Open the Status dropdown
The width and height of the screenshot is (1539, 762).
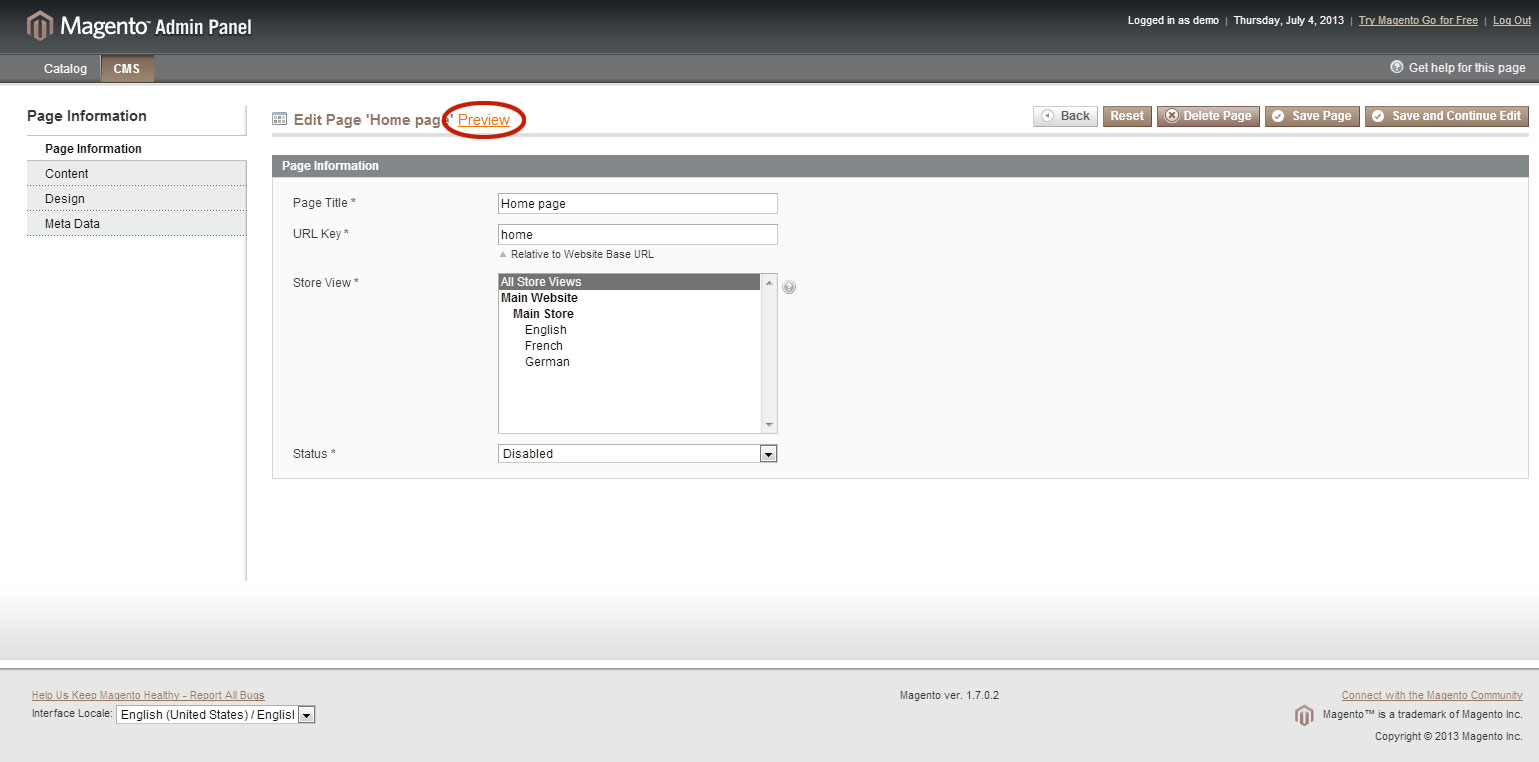tap(638, 454)
